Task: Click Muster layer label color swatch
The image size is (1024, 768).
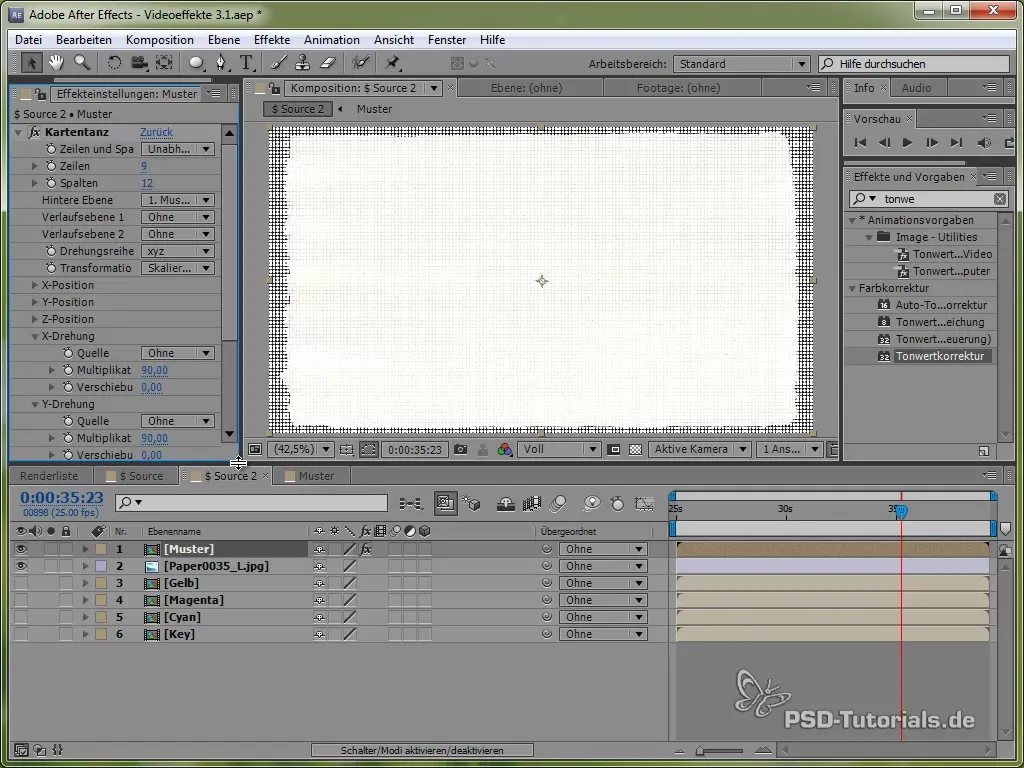Action: pyautogui.click(x=101, y=549)
